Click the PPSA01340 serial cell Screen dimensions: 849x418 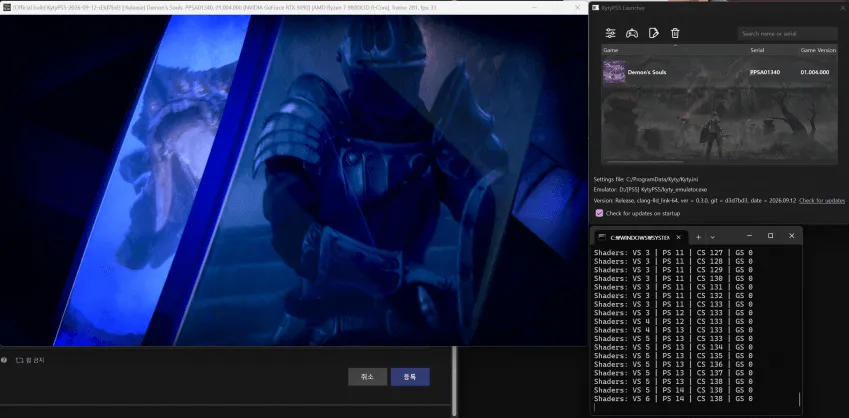coord(765,72)
